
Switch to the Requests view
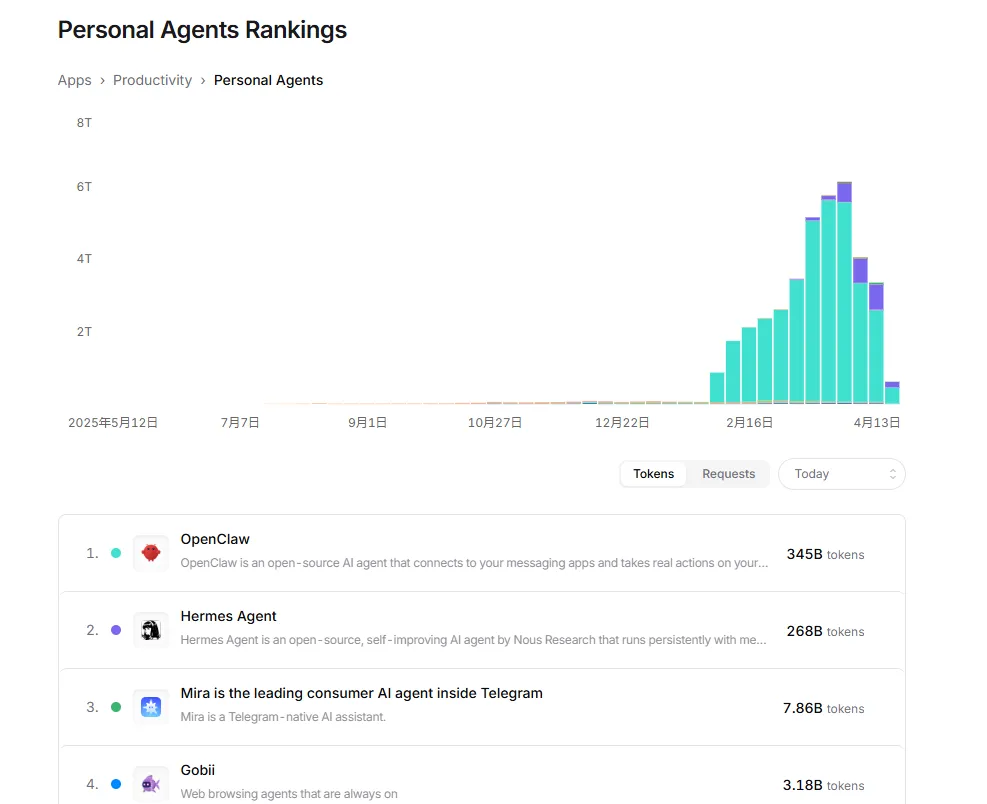(x=728, y=474)
